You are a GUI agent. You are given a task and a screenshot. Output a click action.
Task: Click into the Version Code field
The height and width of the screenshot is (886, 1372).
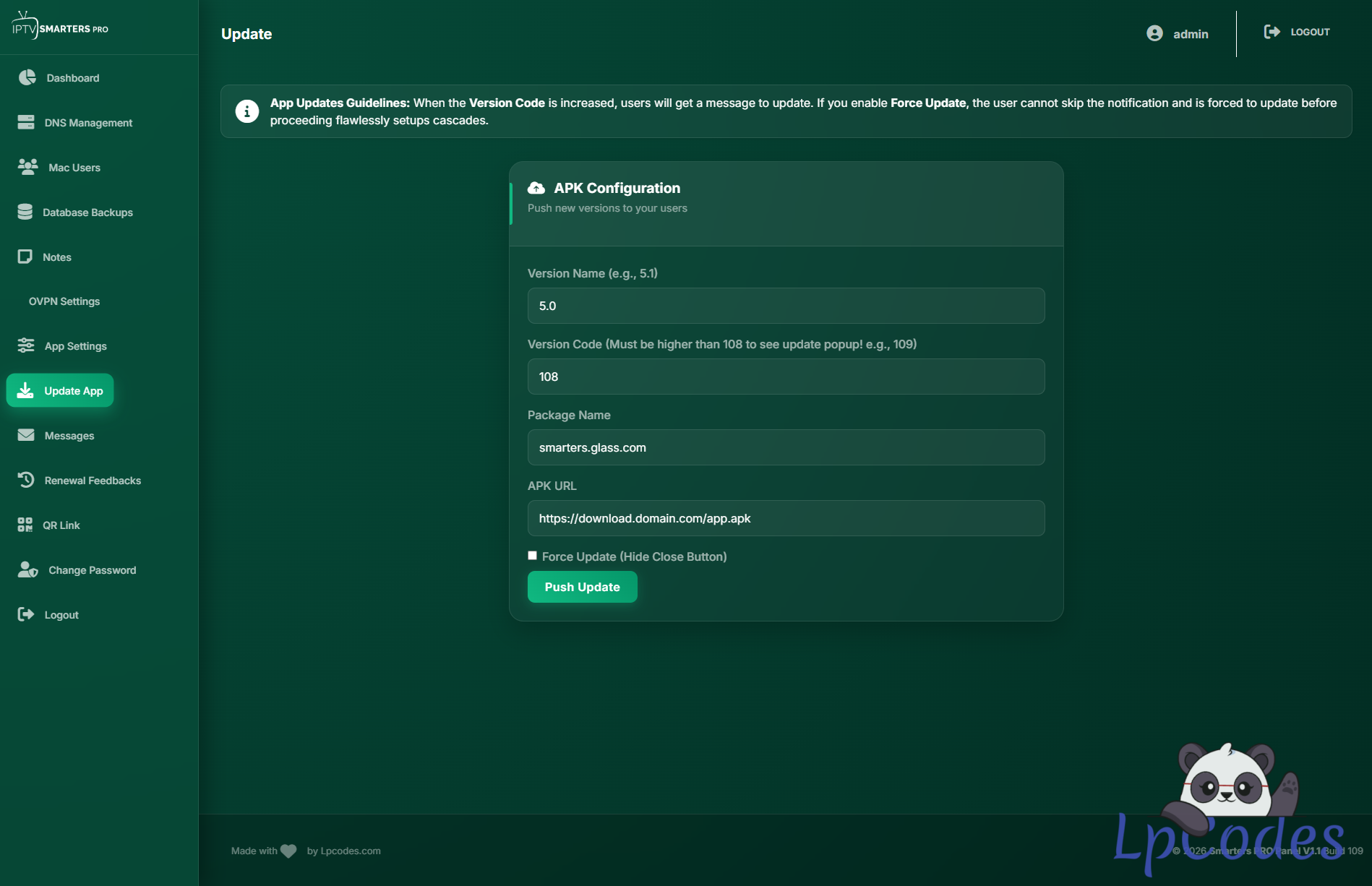pyautogui.click(x=786, y=377)
